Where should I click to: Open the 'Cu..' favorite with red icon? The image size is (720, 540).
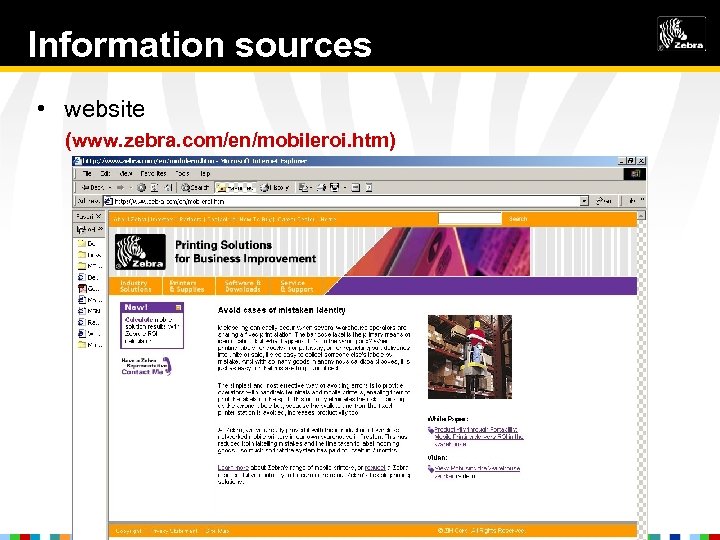(90, 288)
